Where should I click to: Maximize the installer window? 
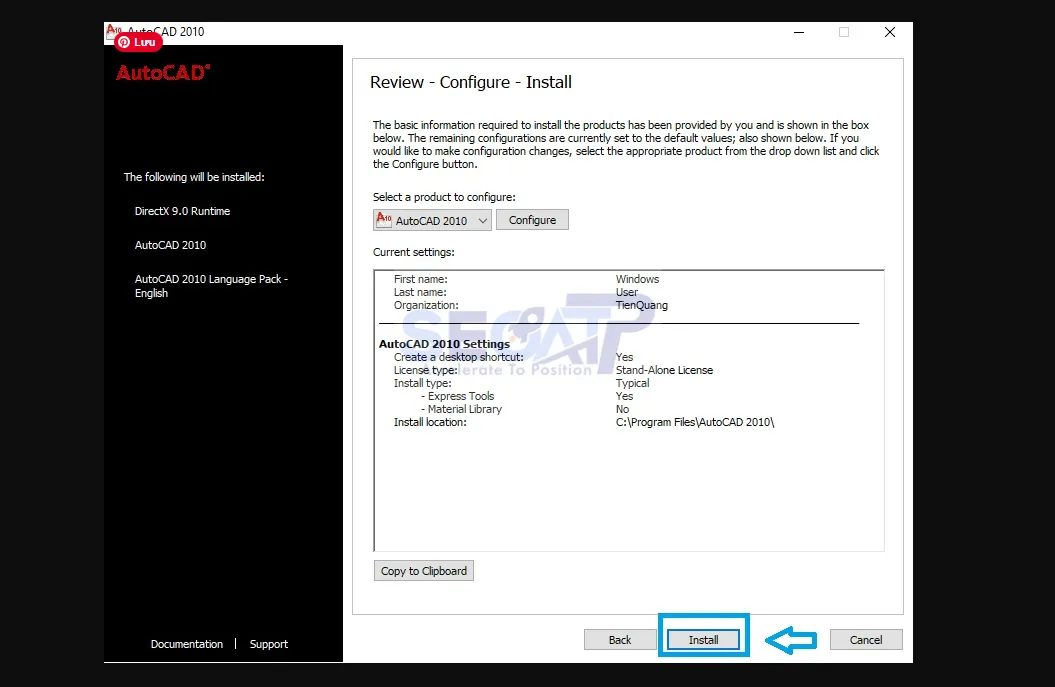tap(844, 32)
